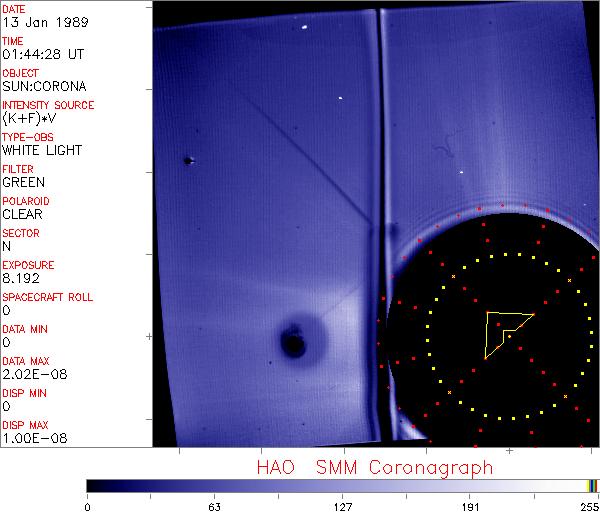Screen dimensions: 600x512
Task: Click the small dark spot in the upper-left of the image
Action: click(x=187, y=160)
